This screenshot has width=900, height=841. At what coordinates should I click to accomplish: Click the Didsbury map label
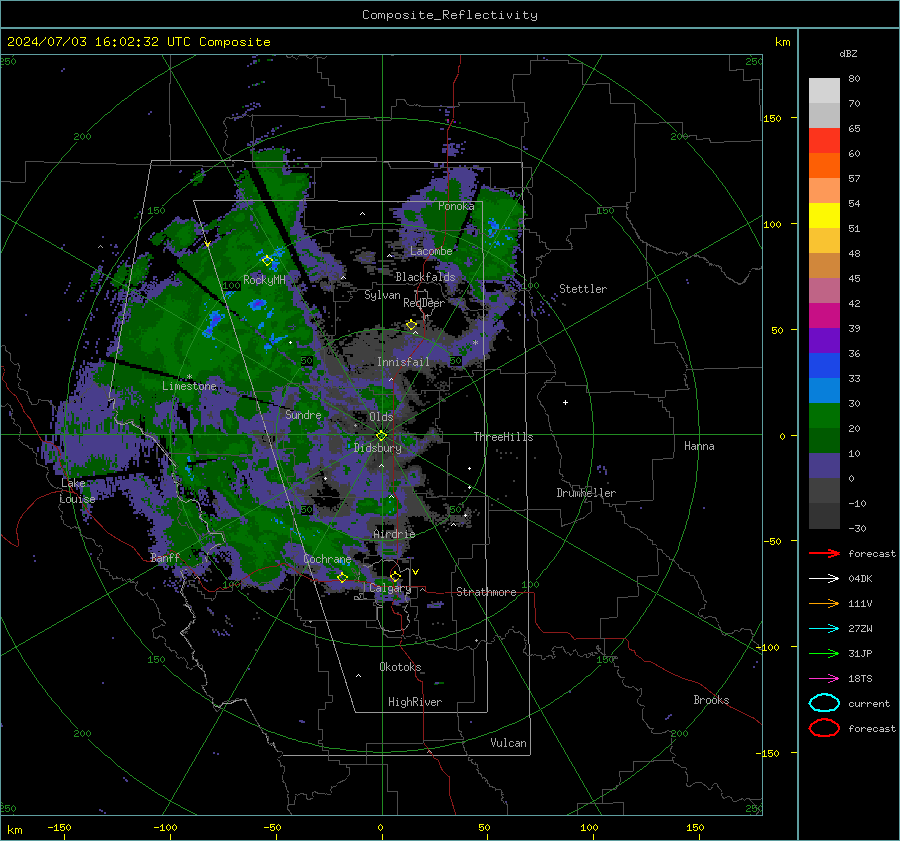point(378,448)
